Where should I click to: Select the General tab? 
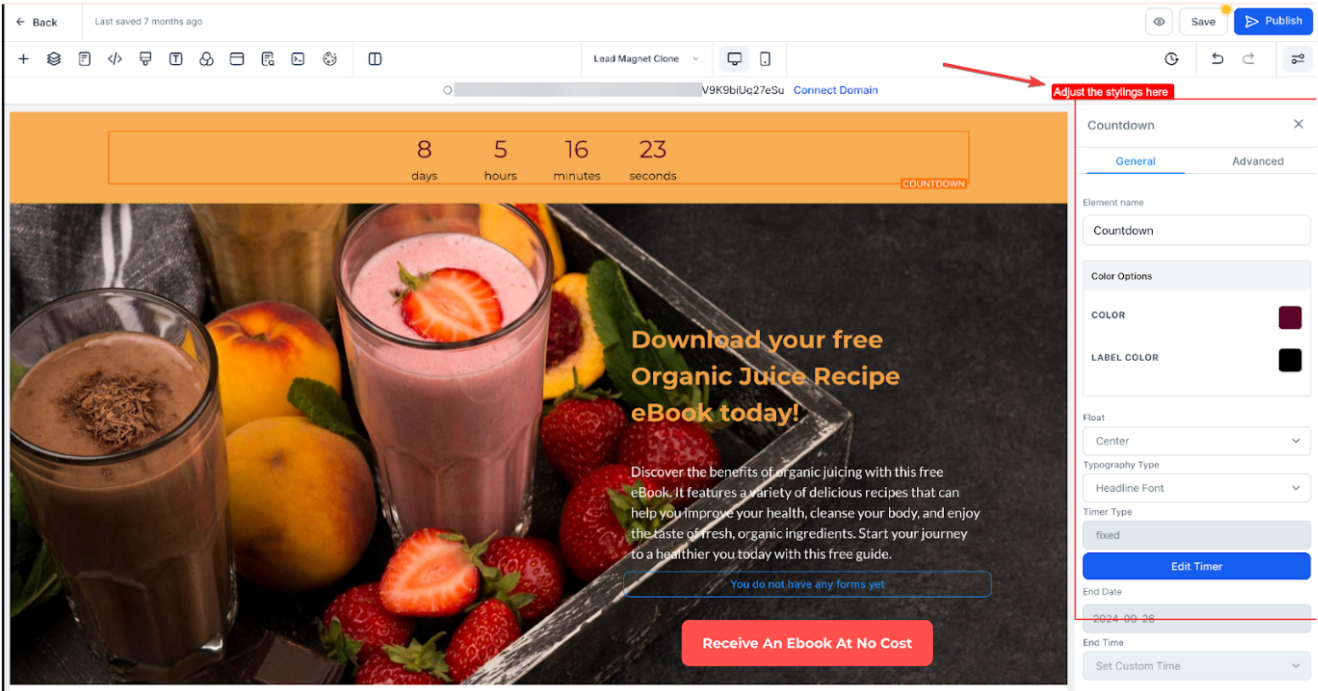coord(1135,161)
